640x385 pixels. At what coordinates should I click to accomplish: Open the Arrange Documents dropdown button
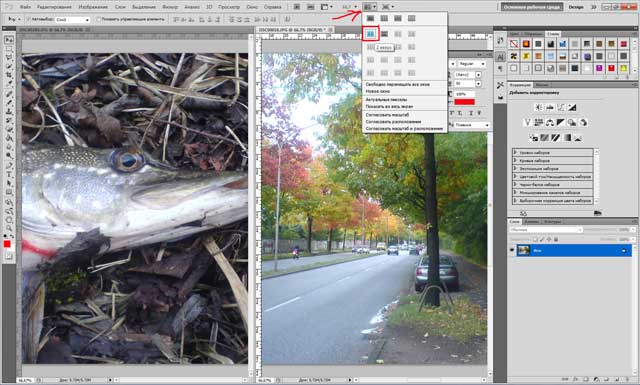370,7
